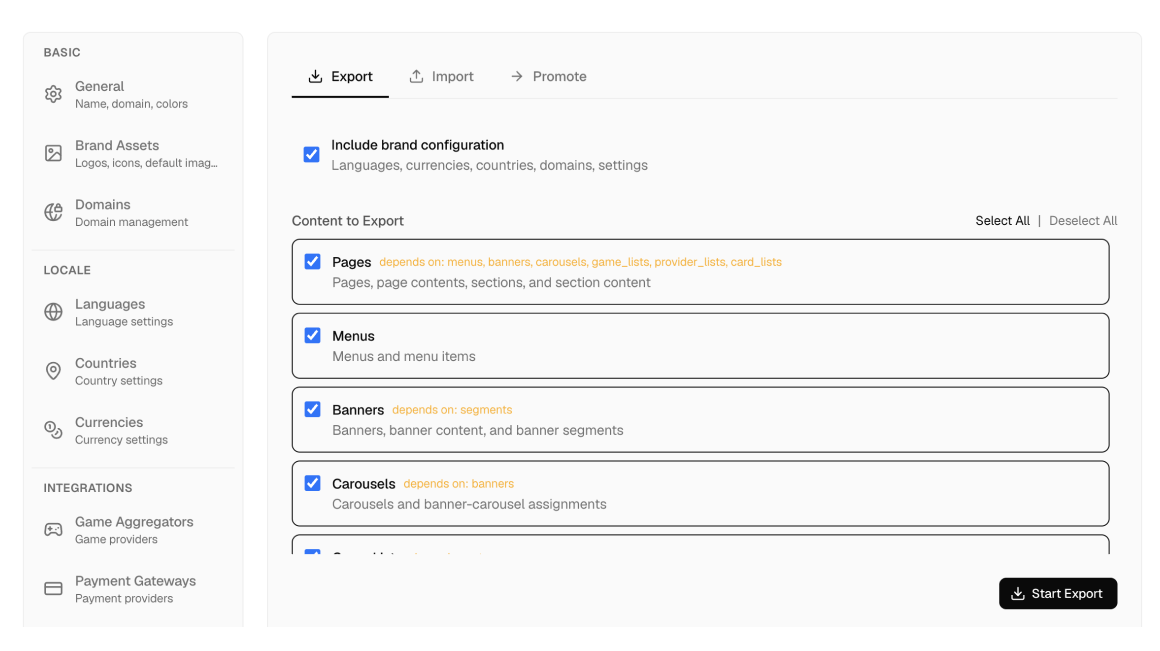This screenshot has height=651, width=1160.
Task: Click the Brand Assets image icon
Action: (53, 153)
